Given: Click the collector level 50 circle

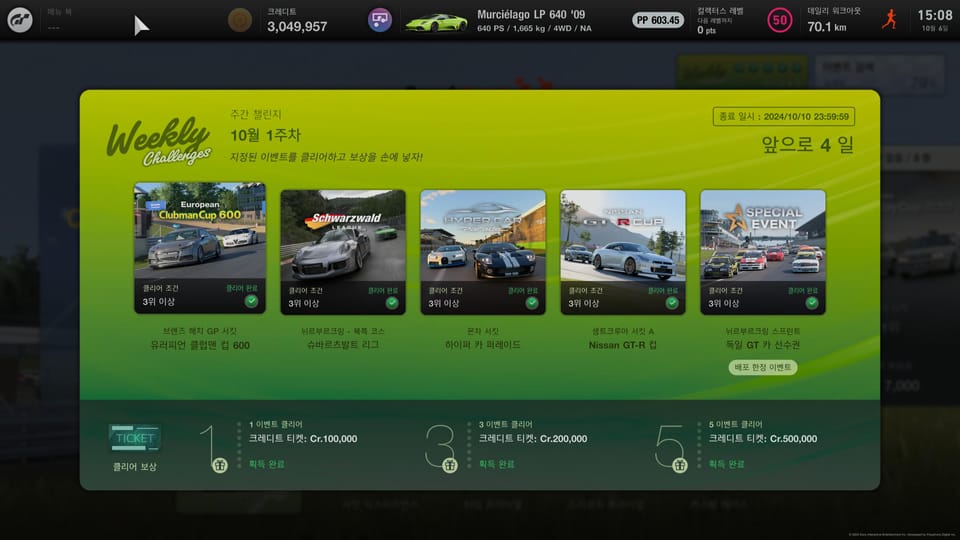Looking at the screenshot, I should pyautogui.click(x=779, y=20).
